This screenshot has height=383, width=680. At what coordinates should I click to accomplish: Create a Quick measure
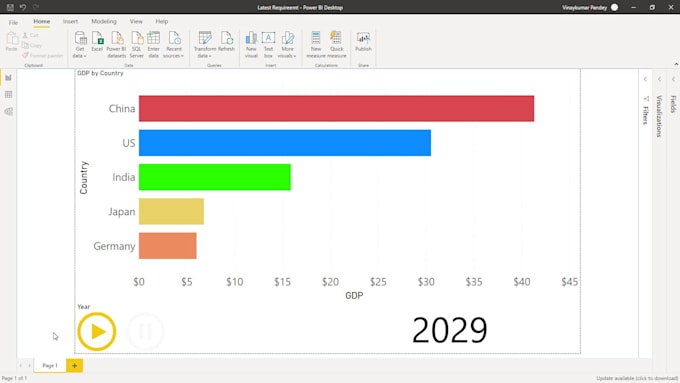[x=337, y=44]
